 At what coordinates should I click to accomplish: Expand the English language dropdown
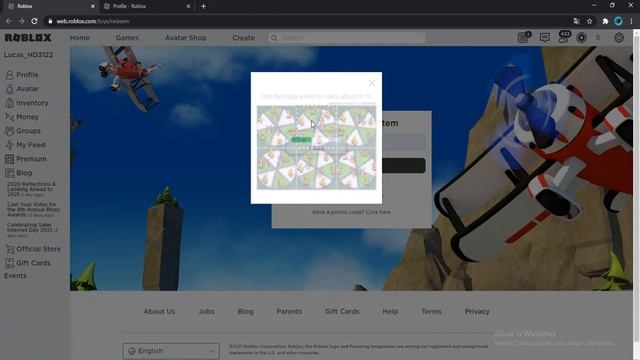pos(171,351)
